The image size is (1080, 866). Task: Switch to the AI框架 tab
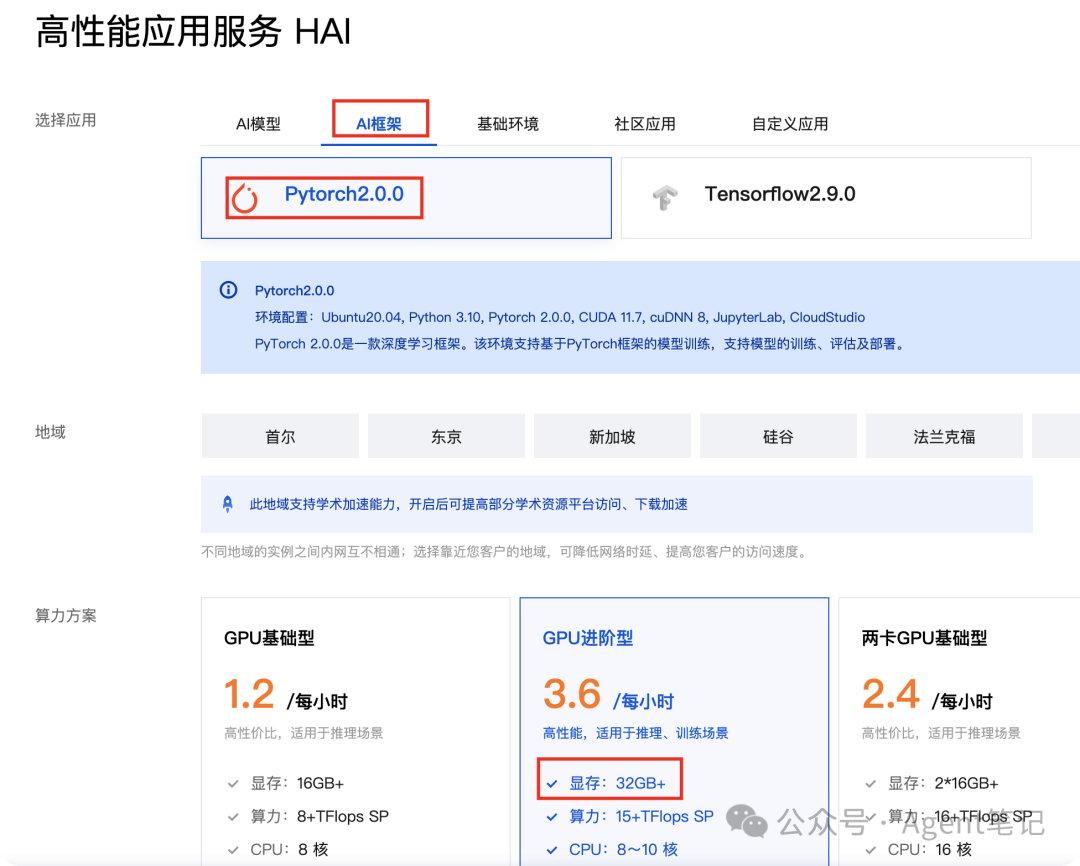379,124
